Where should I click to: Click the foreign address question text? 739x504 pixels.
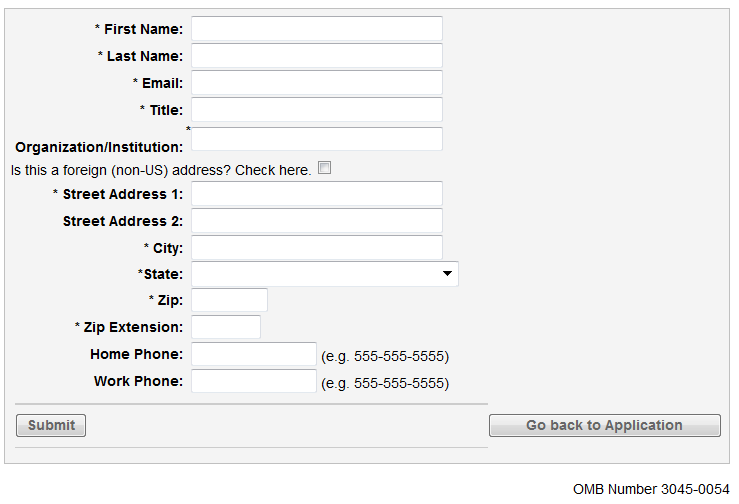click(161, 170)
